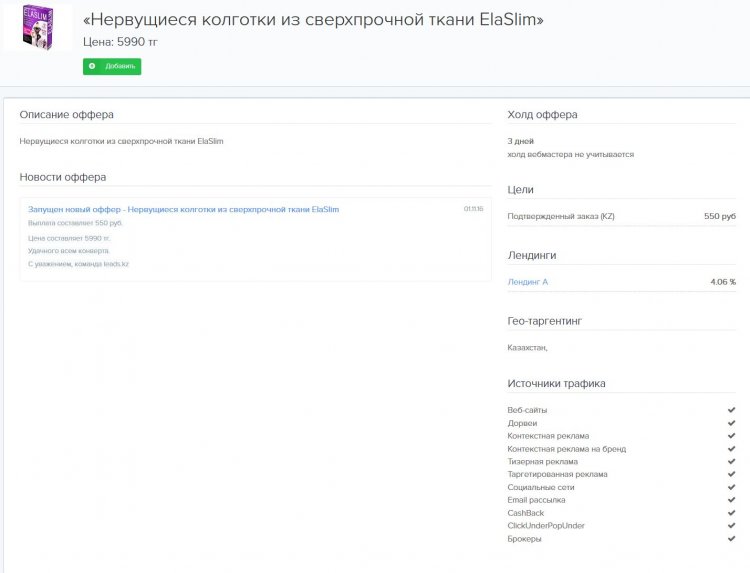Open the Лендинг A link
Image resolution: width=750 pixels, height=573 pixels.
coord(528,282)
